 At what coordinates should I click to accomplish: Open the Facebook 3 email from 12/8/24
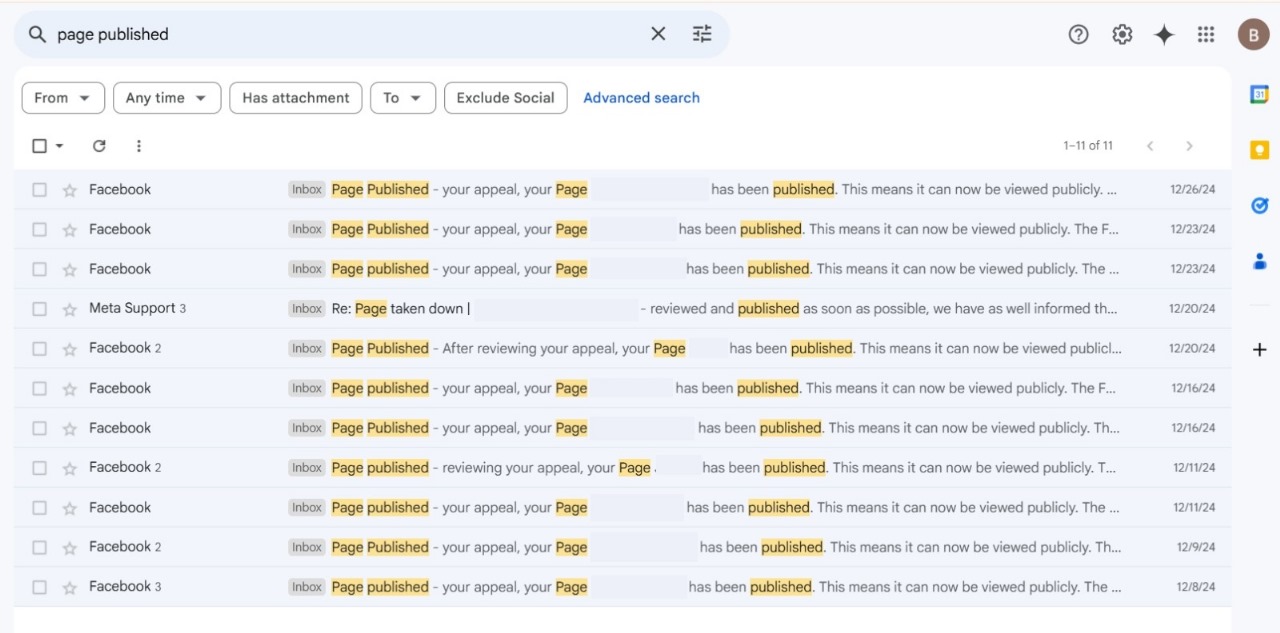(x=623, y=587)
